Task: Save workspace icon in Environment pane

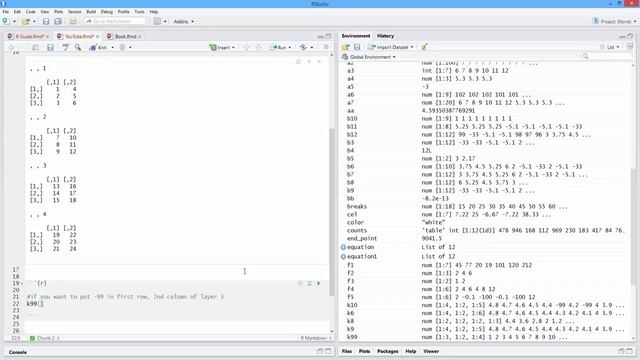Action: 357,47
